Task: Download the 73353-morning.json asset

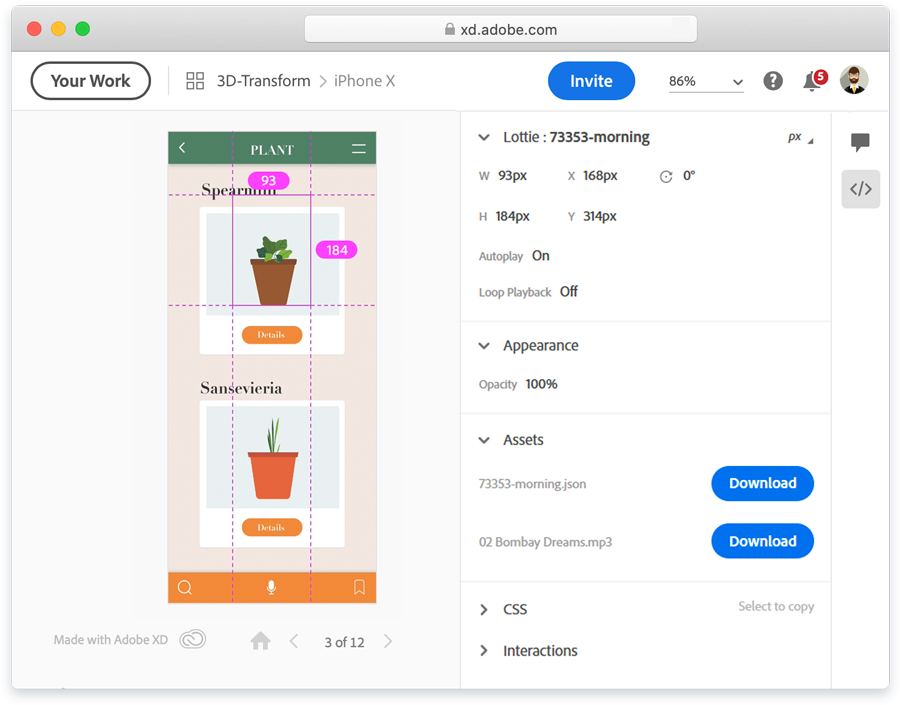Action: coord(762,483)
